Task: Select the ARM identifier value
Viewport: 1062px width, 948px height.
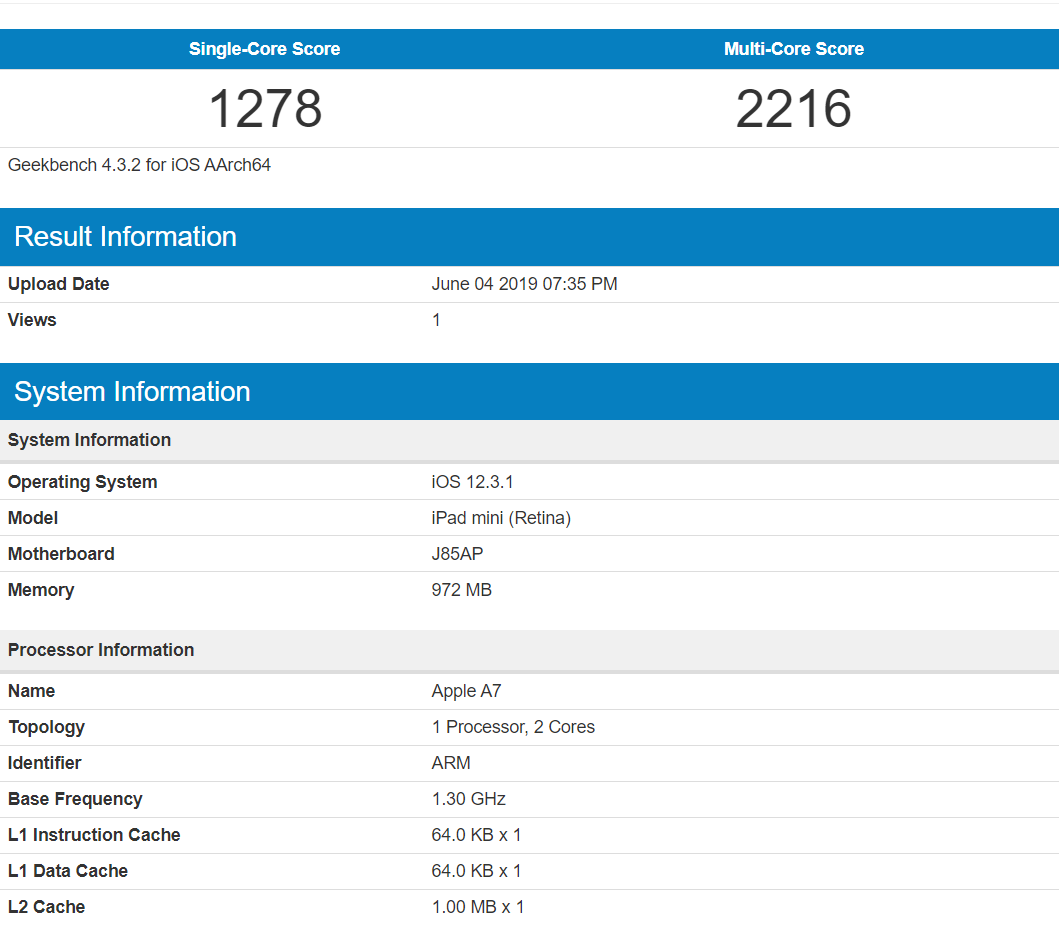Action: coord(450,763)
